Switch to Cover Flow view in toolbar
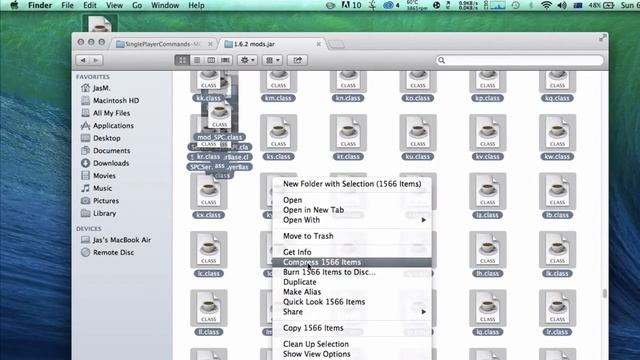The width and height of the screenshot is (640, 360). click(x=225, y=60)
